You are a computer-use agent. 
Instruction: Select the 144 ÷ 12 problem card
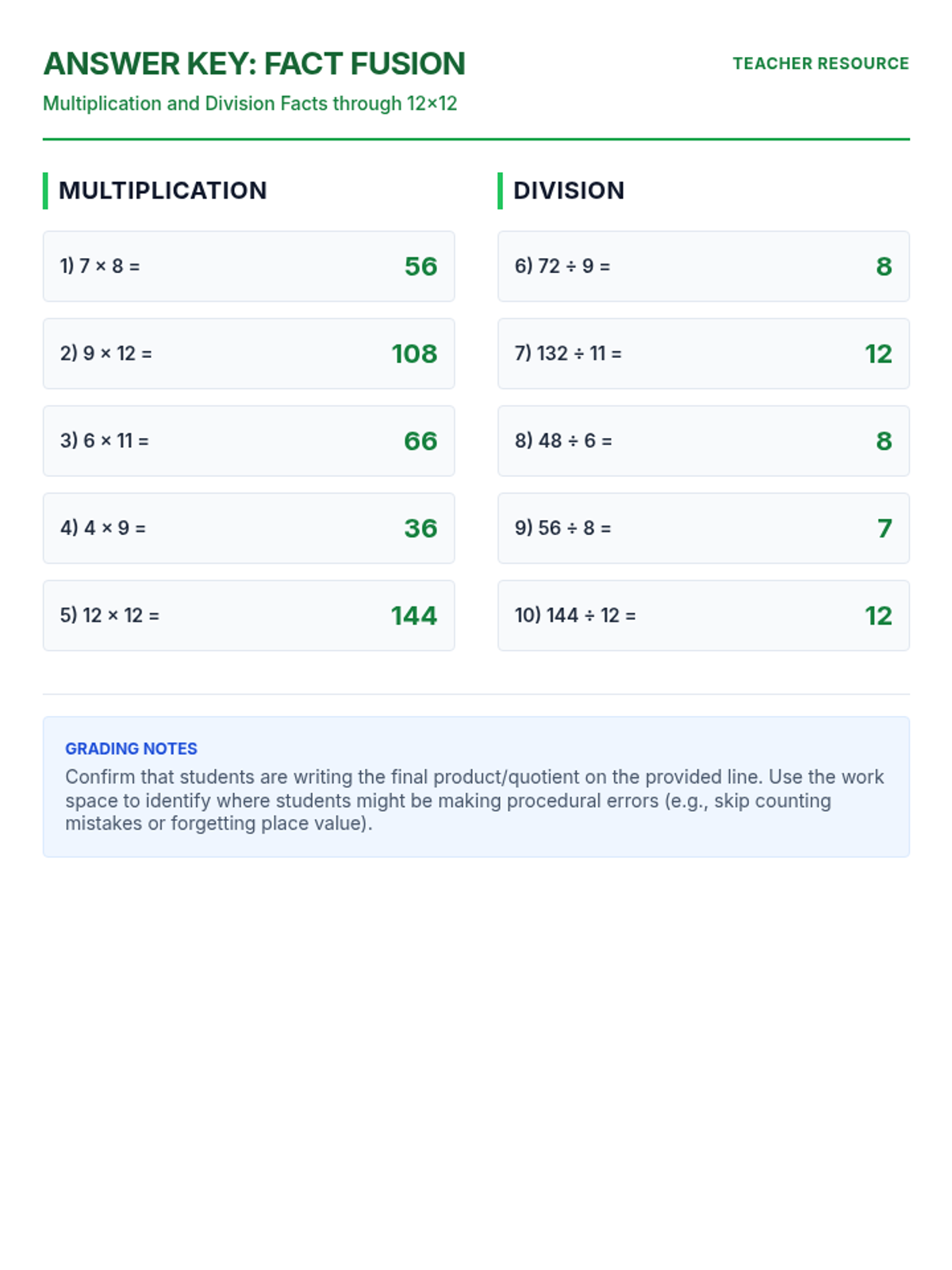[703, 615]
